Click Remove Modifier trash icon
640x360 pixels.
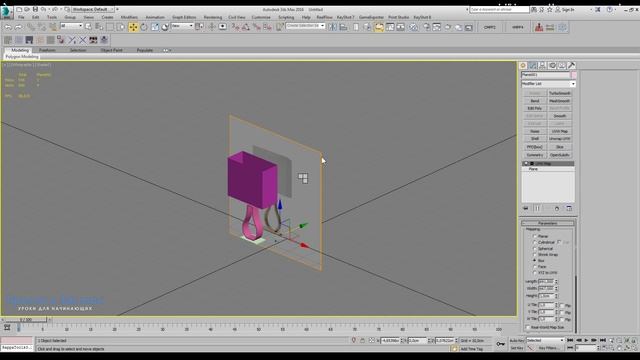coord(557,208)
